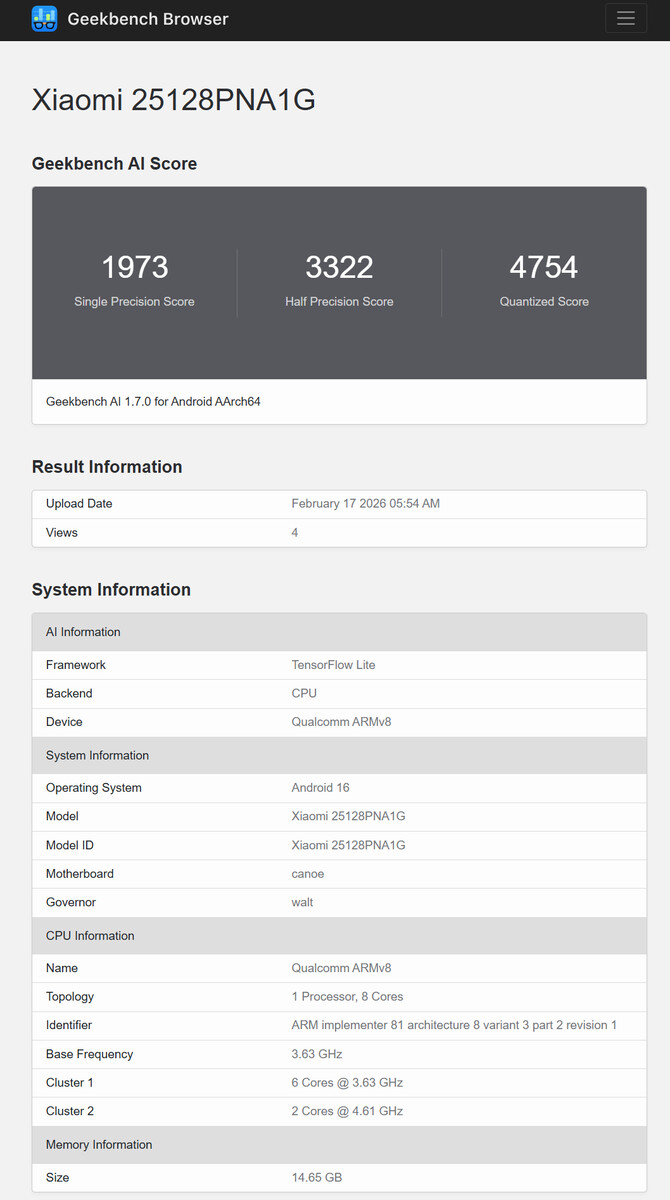The image size is (670, 1200).
Task: Click the 3322 Half Precision Score
Action: [x=339, y=268]
